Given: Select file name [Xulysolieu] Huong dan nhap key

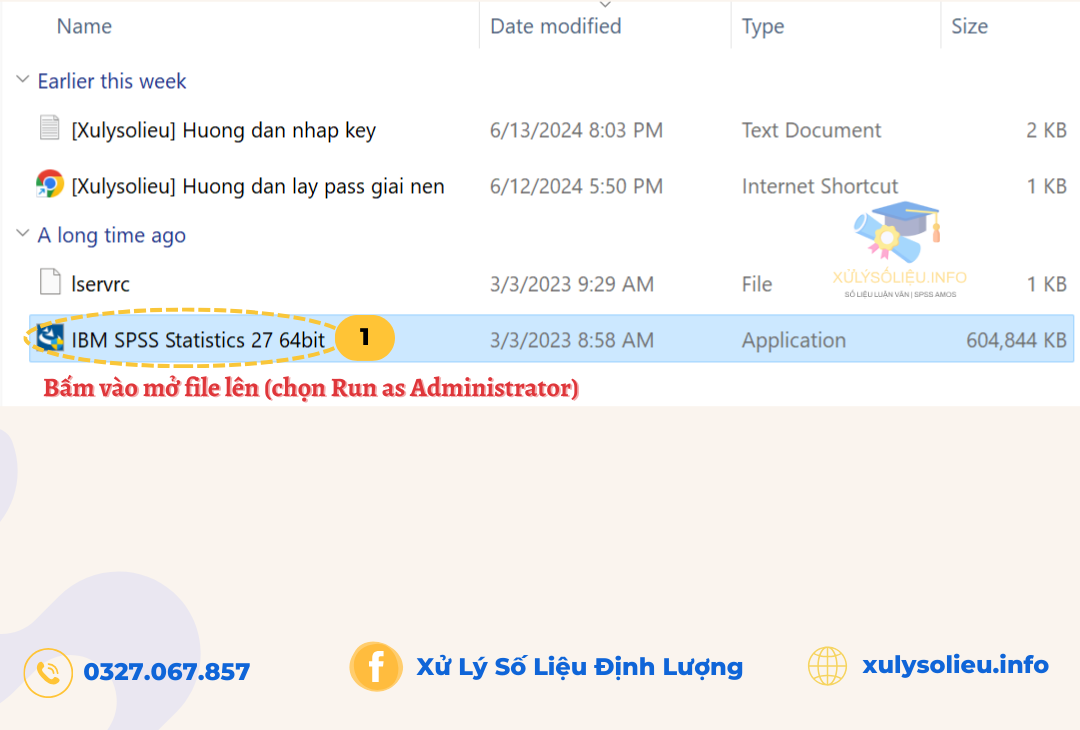Looking at the screenshot, I should click(x=224, y=130).
